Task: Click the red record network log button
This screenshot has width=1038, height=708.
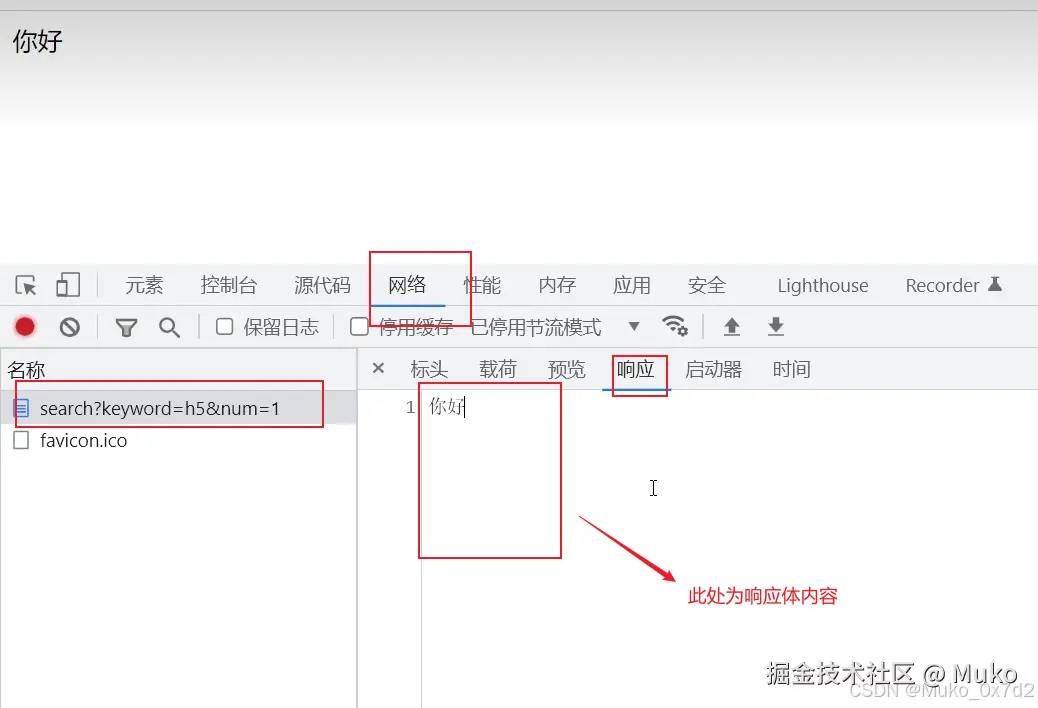Action: [x=24, y=326]
